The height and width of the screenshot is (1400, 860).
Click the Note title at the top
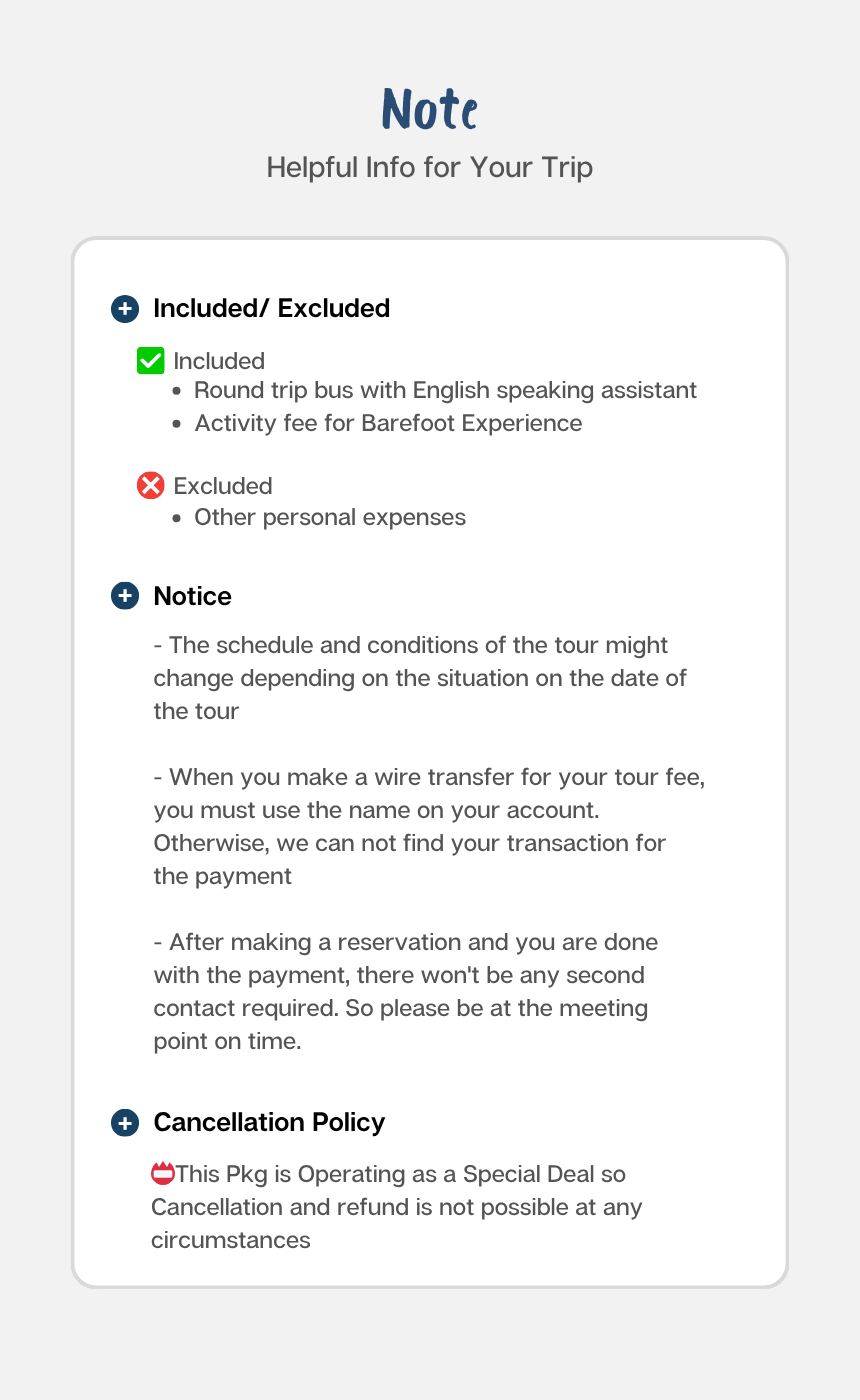point(430,109)
